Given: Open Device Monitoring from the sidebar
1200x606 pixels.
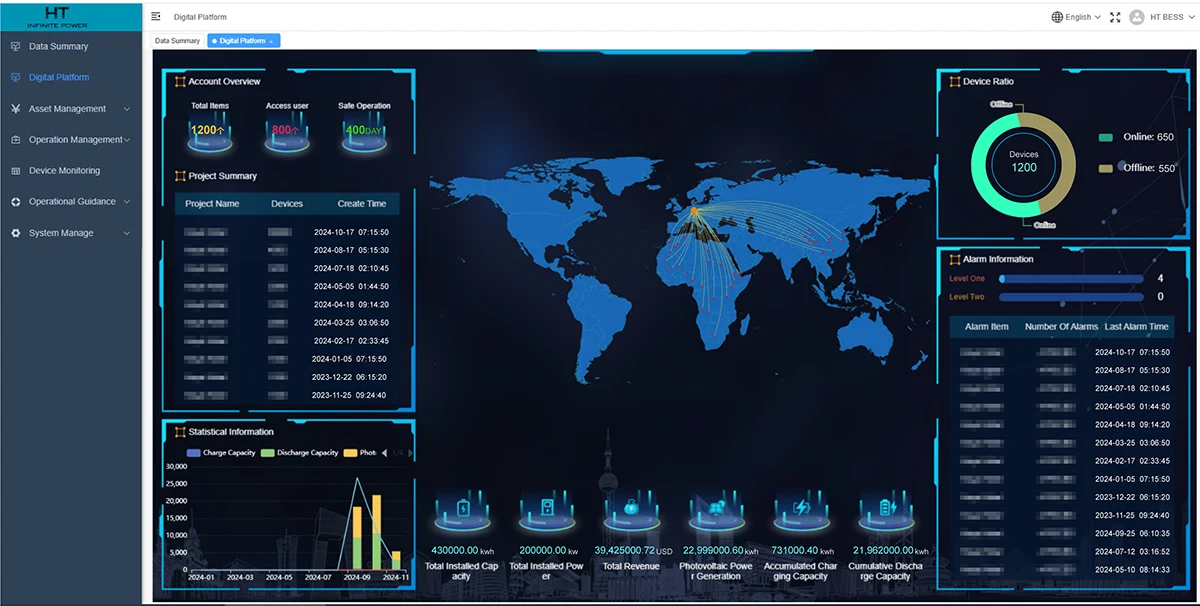Looking at the screenshot, I should click(64, 171).
